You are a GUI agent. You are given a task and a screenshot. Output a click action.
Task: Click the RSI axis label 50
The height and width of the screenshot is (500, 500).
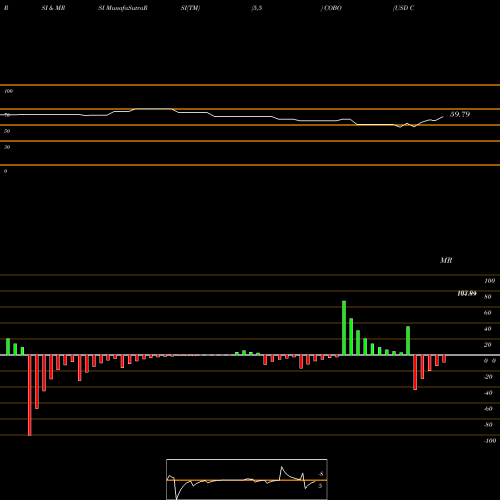(7, 131)
